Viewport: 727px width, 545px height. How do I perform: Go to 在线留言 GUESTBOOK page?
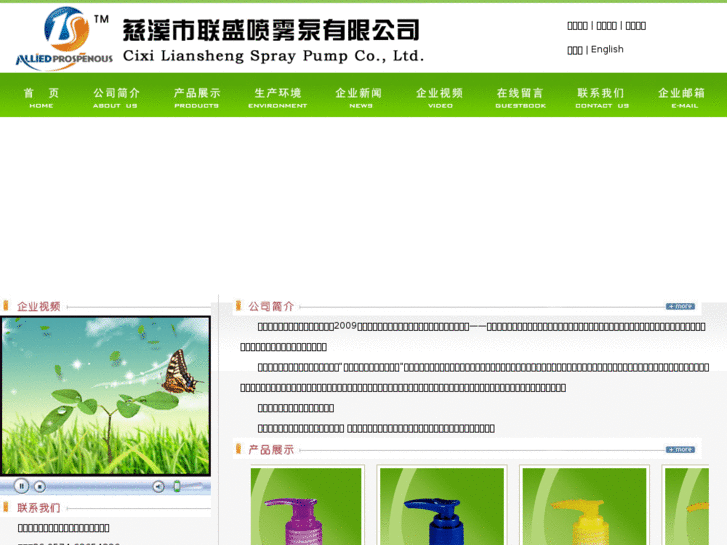(520, 98)
